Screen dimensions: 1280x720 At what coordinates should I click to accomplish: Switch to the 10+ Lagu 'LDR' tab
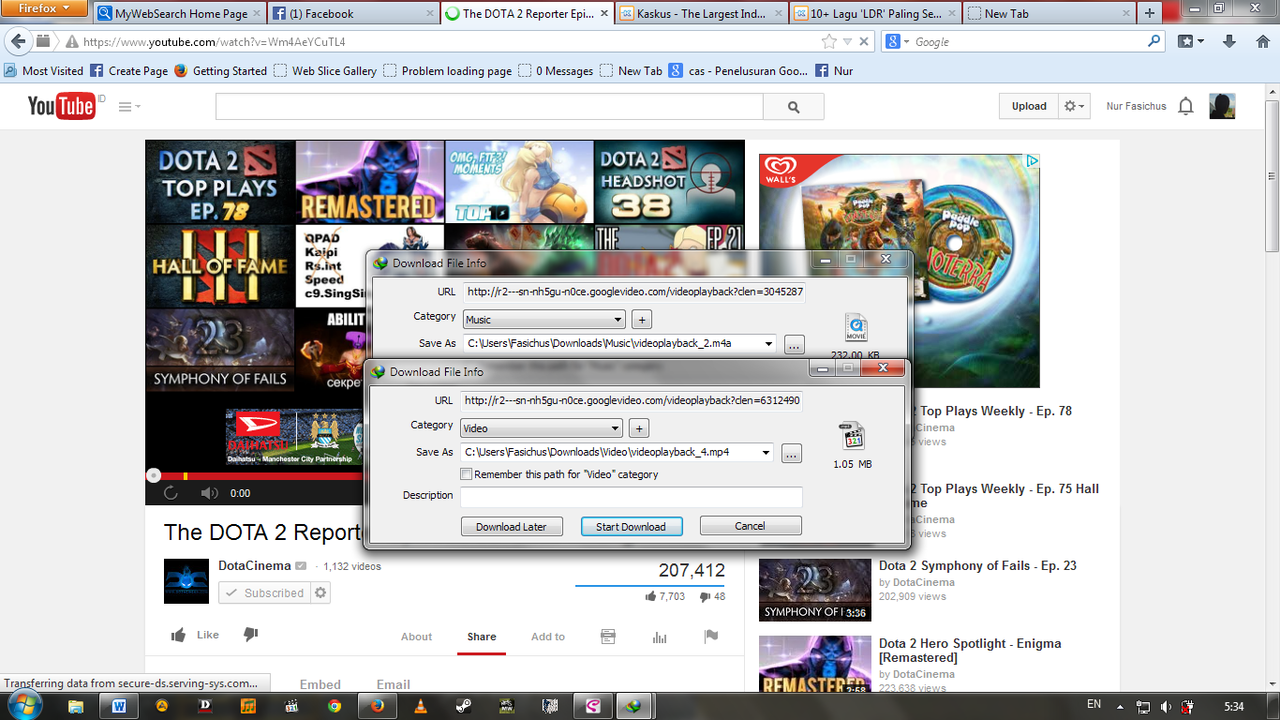pyautogui.click(x=875, y=14)
